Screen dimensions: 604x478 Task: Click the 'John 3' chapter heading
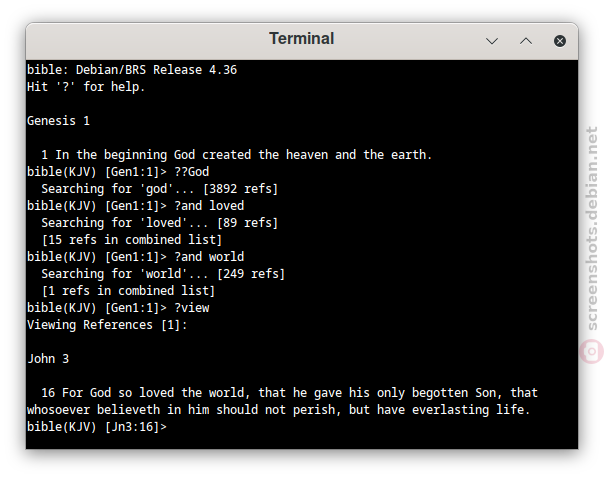tap(48, 359)
